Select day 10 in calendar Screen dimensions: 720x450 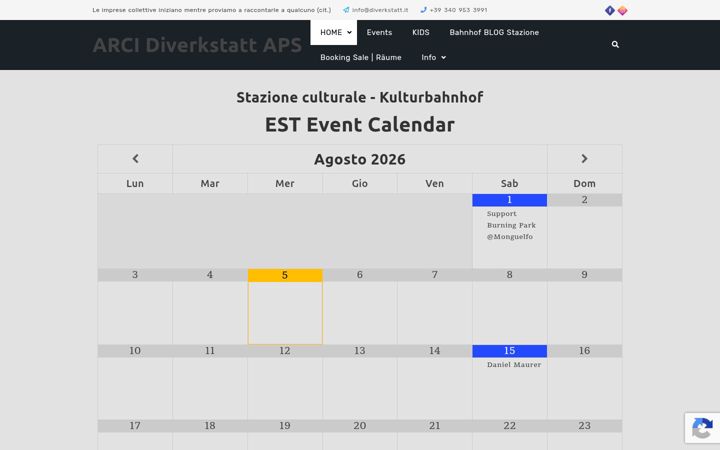coord(135,351)
